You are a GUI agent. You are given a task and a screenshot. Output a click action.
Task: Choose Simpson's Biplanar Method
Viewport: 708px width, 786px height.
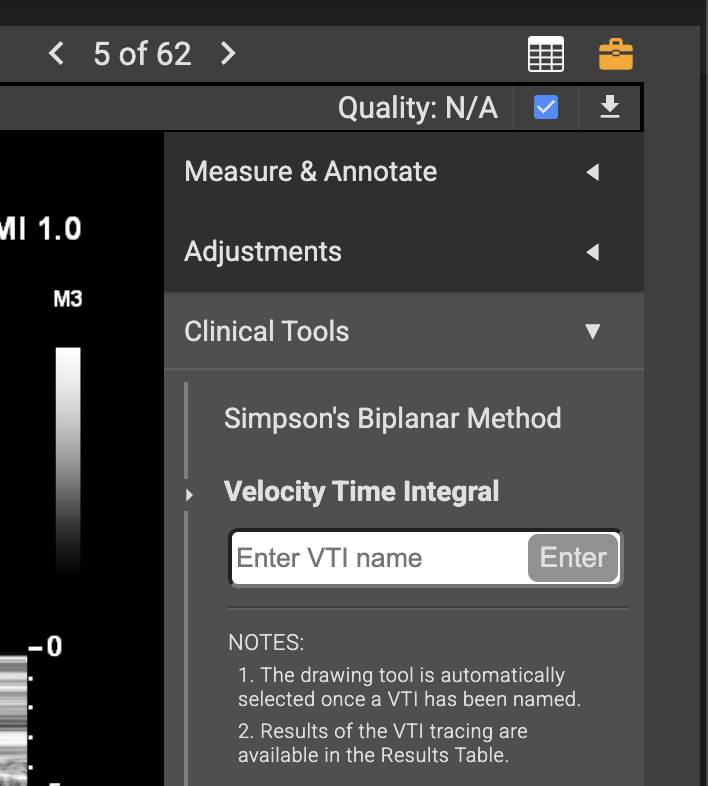click(393, 419)
